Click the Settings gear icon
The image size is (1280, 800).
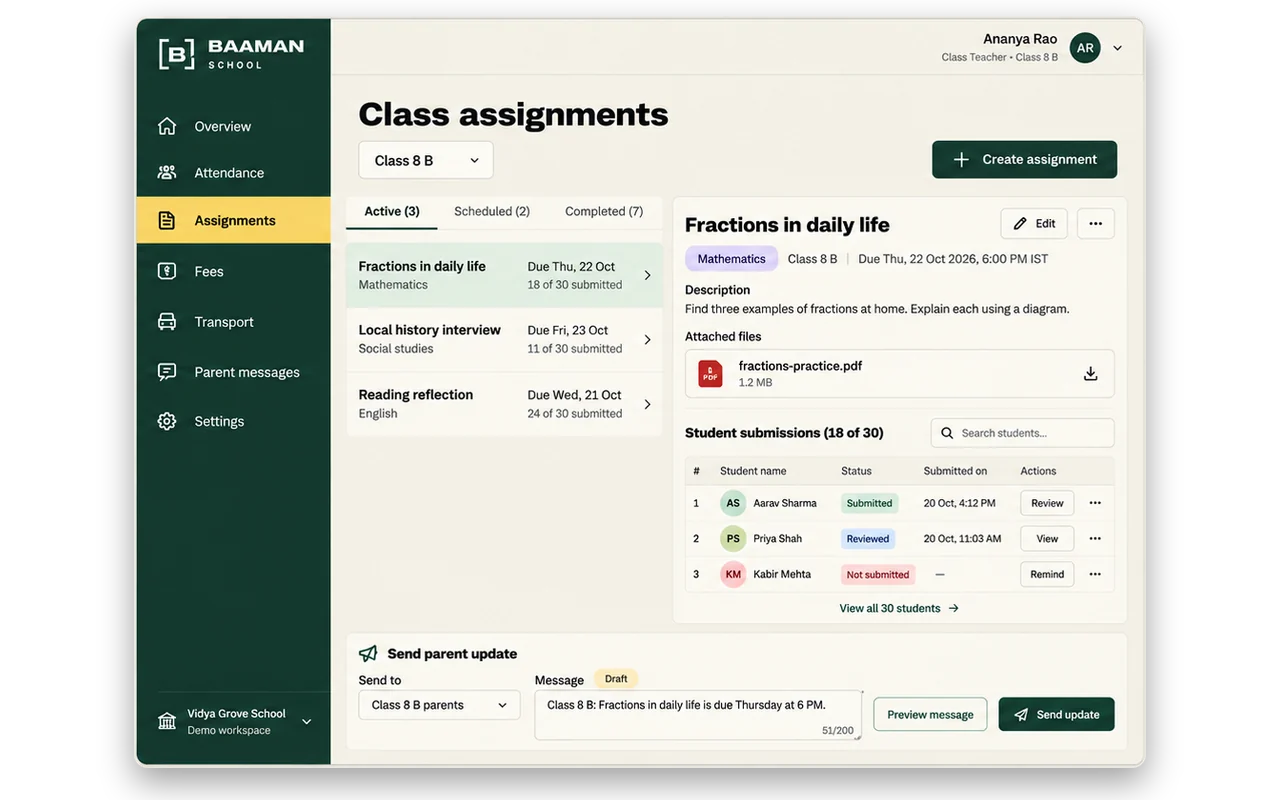(167, 421)
